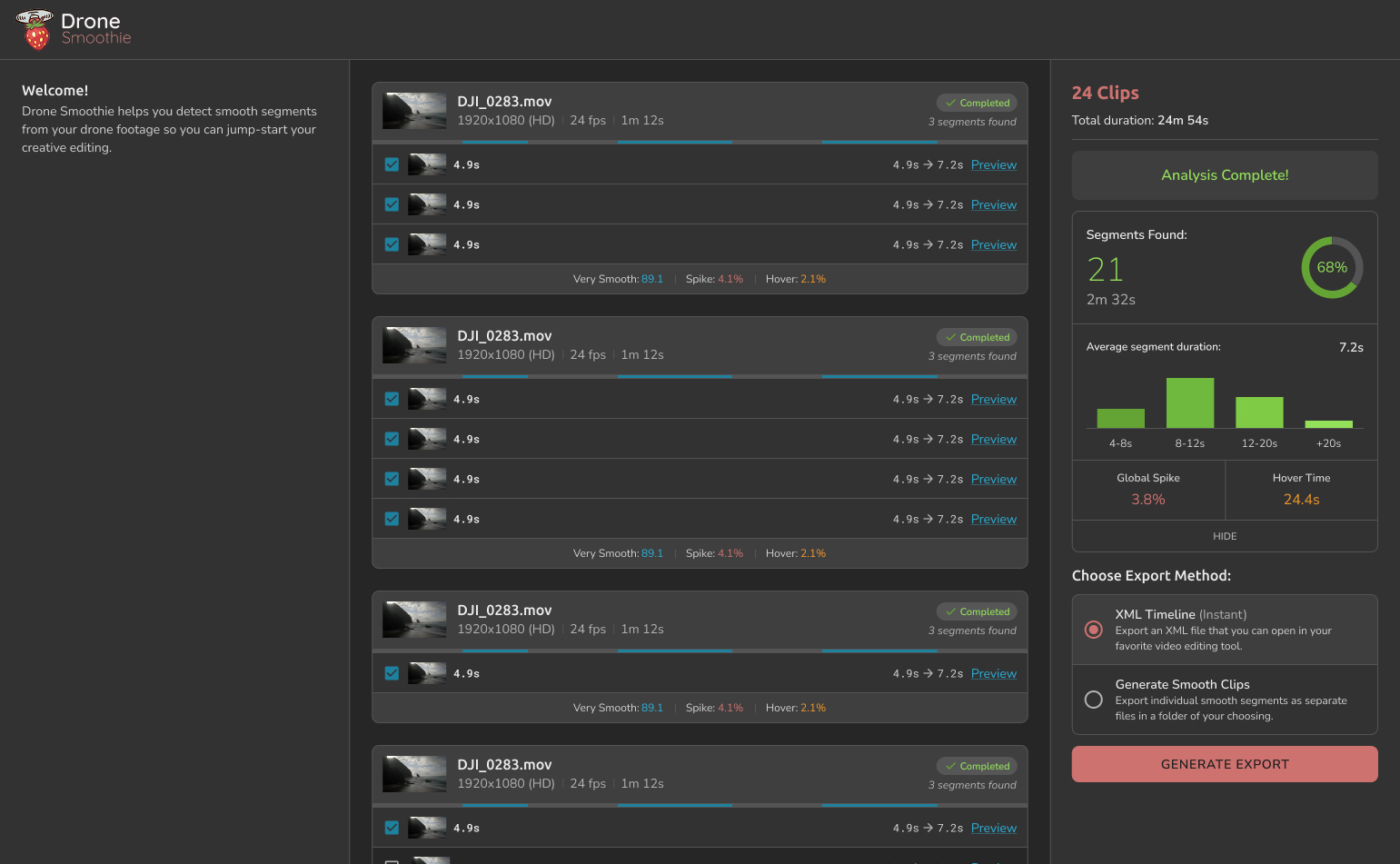Click the +20s bar in the duration histogram
Image resolution: width=1400 pixels, height=864 pixels.
1328,423
